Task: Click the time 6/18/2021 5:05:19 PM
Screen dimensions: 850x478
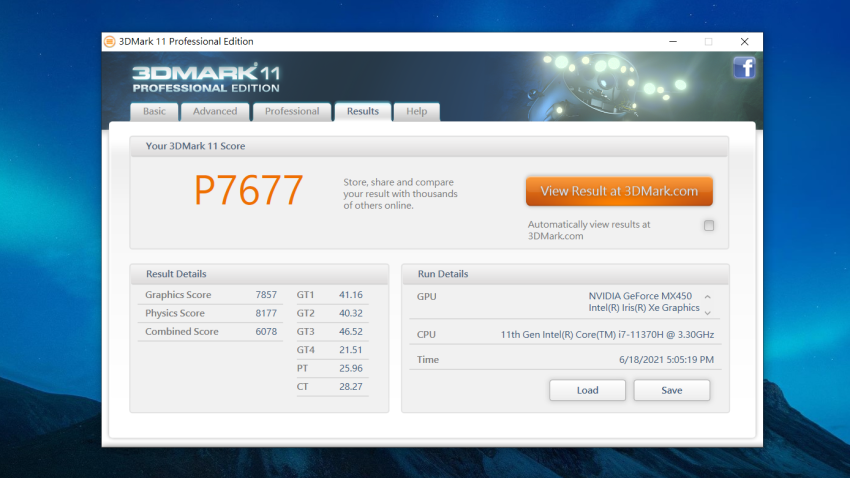Action: coord(666,360)
